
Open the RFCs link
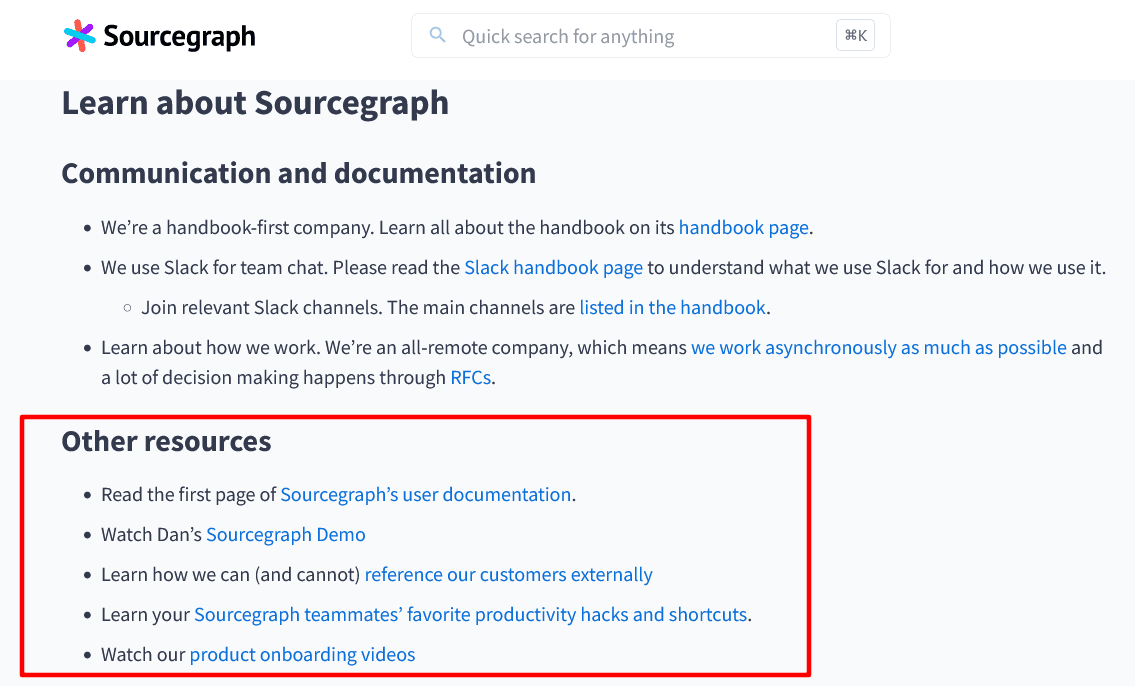[470, 378]
